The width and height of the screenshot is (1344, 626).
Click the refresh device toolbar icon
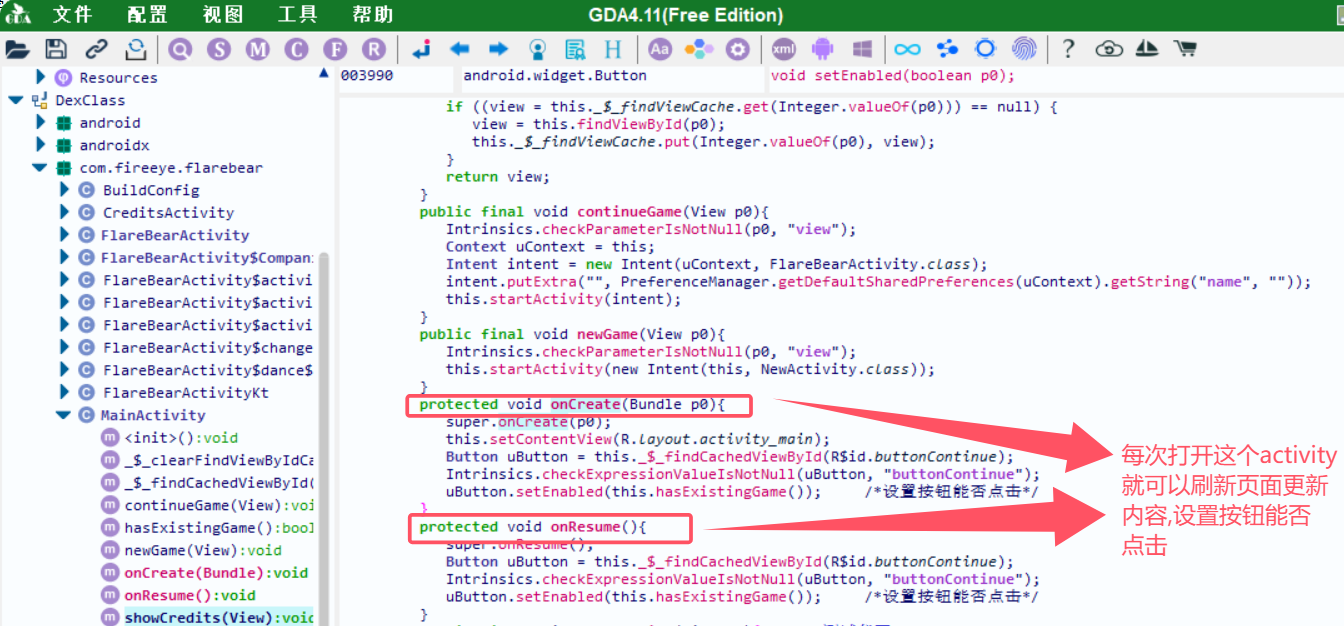tap(135, 48)
